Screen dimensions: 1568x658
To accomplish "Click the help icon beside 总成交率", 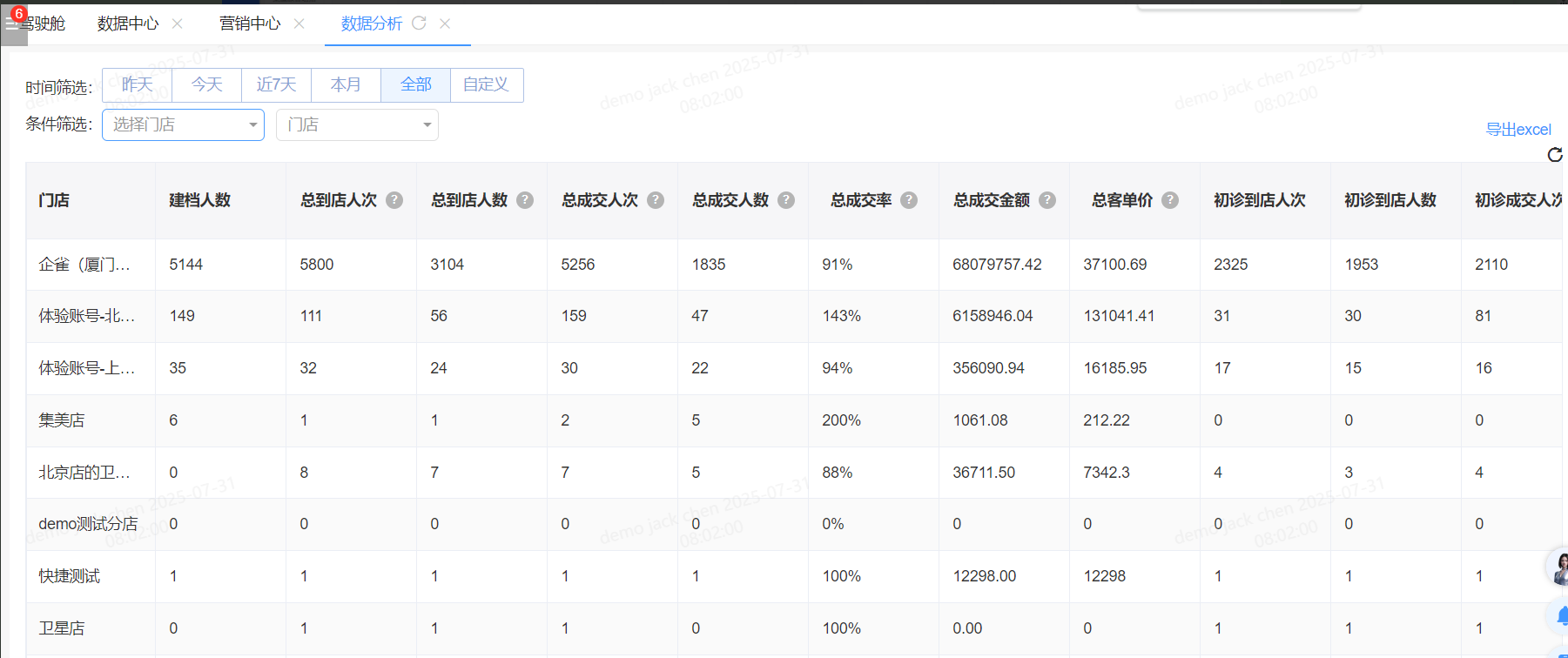I will click(x=909, y=200).
